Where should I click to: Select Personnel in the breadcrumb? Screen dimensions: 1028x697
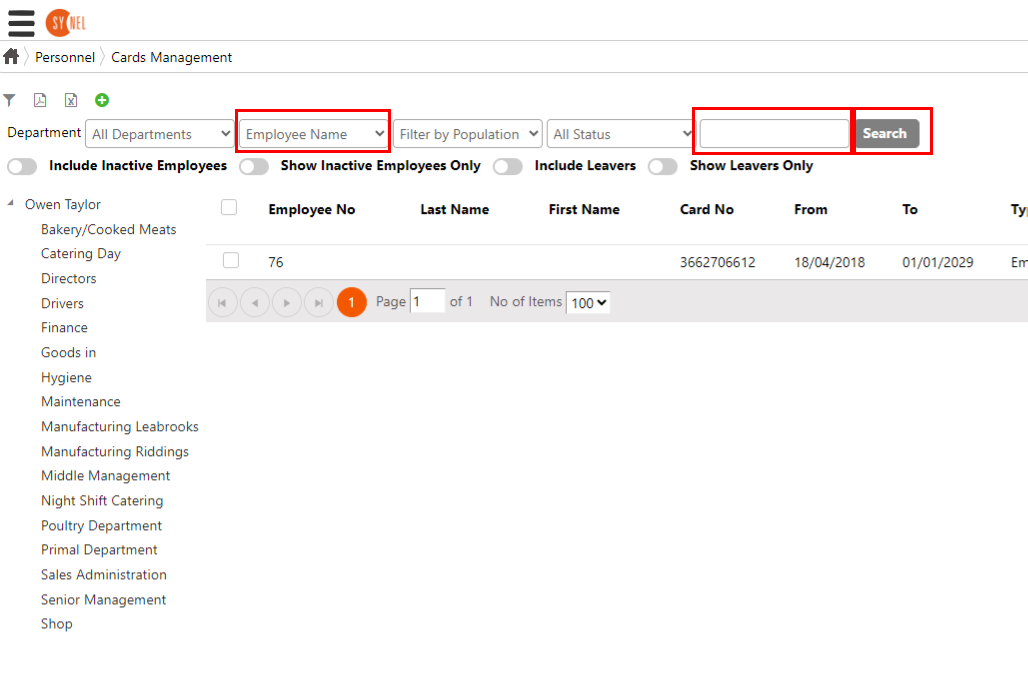[x=65, y=57]
